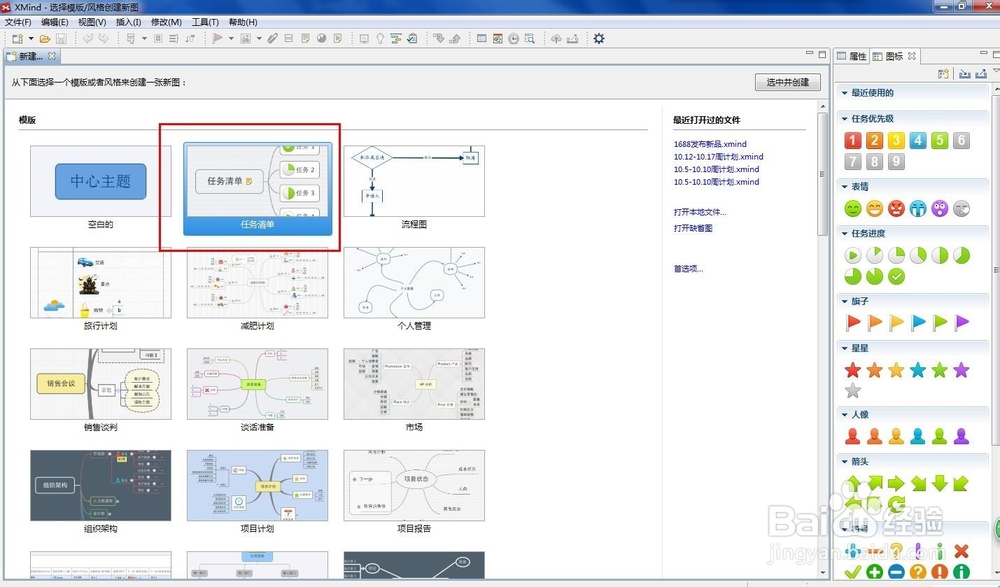Click the 首选项... link
1000x587 pixels.
(x=688, y=269)
